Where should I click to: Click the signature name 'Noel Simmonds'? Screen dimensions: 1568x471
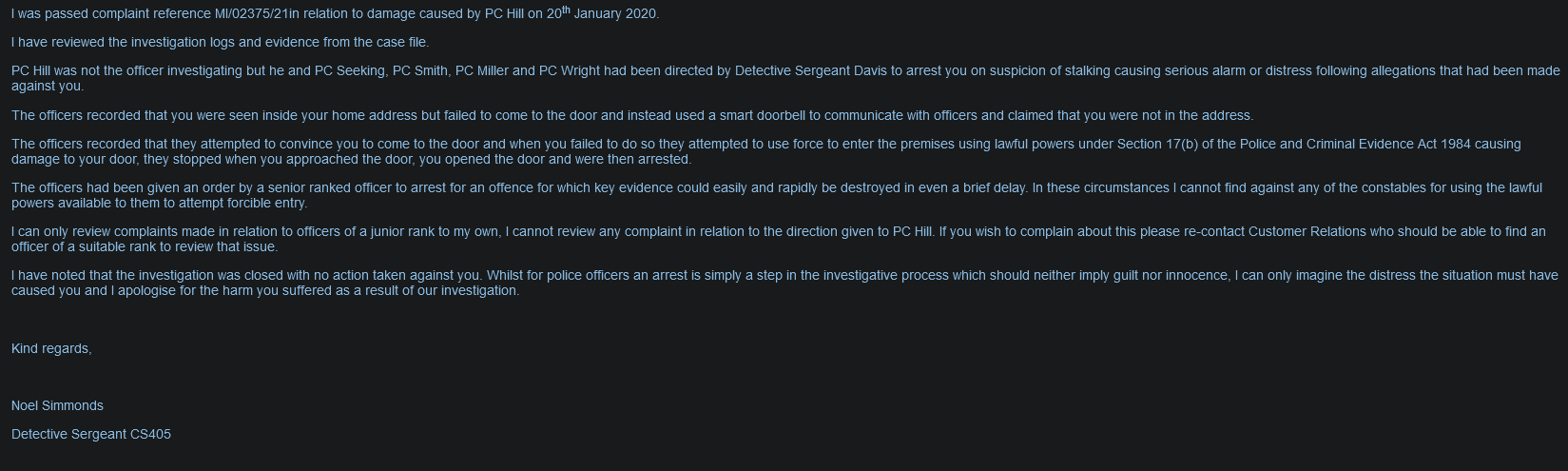click(x=57, y=405)
